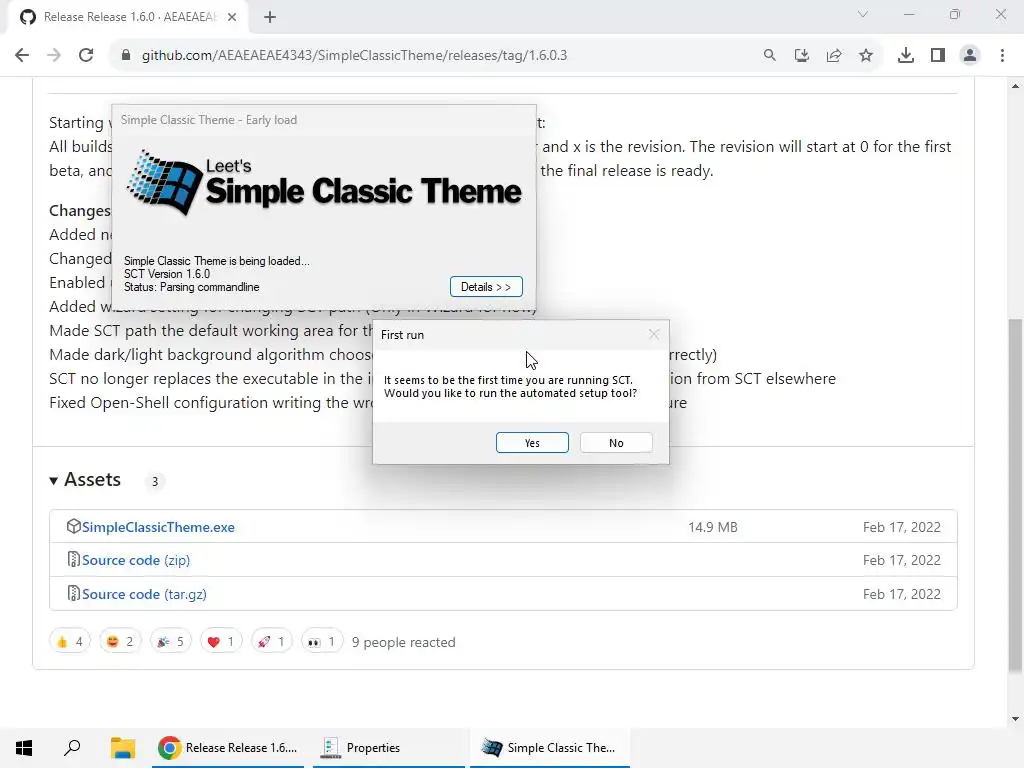Click the thumbs up reaction
Image resolution: width=1024 pixels, height=768 pixels.
coord(70,642)
